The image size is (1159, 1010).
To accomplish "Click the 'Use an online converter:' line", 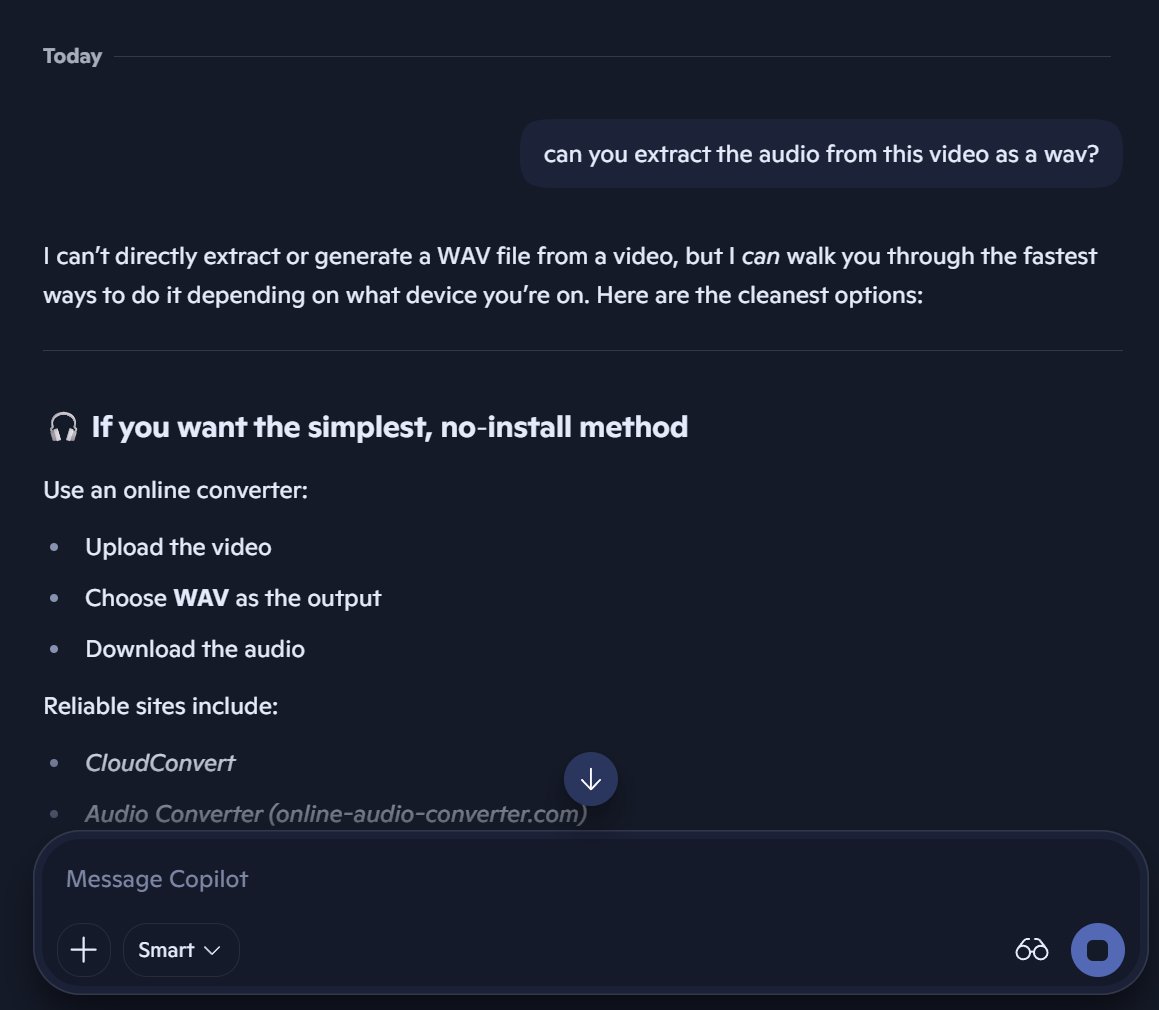I will pos(175,490).
